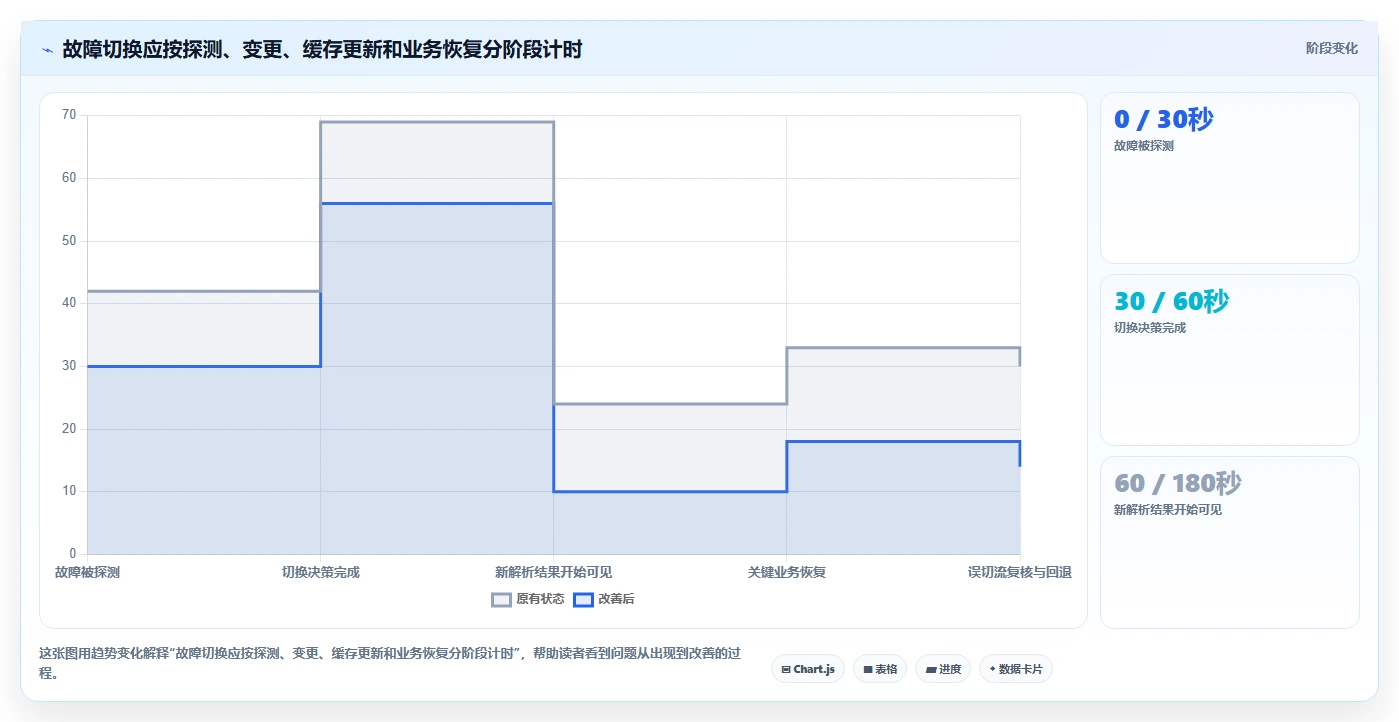The height and width of the screenshot is (722, 1399).
Task: Click the 表格 tag chip
Action: [880, 669]
